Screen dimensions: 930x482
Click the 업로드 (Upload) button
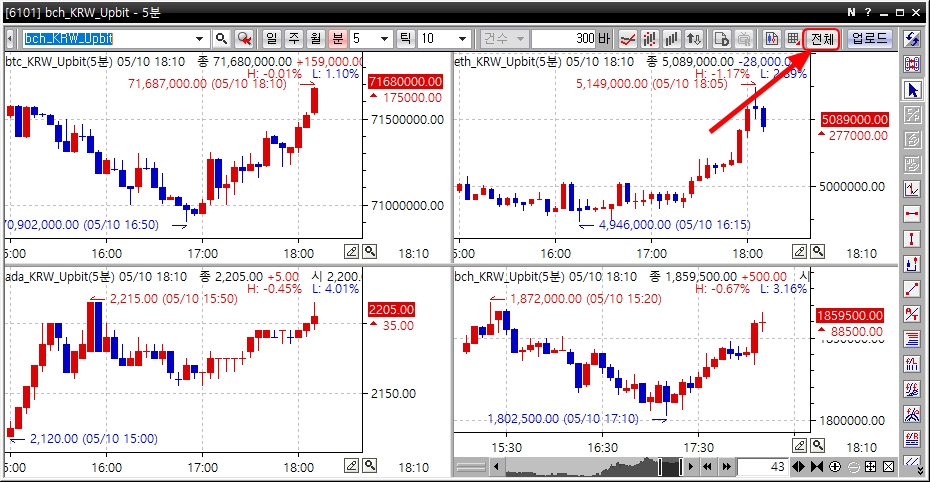(x=869, y=39)
